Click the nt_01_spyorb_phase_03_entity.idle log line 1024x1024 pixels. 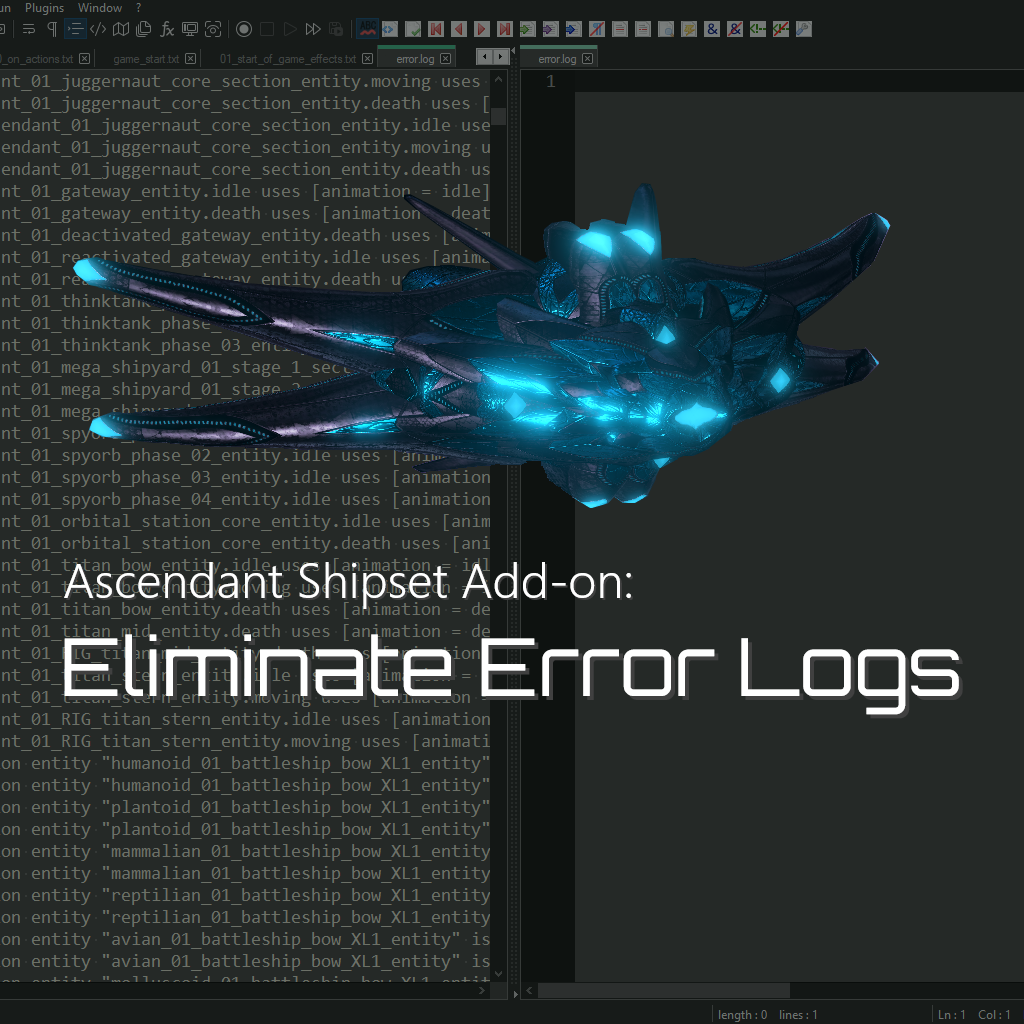click(x=245, y=477)
